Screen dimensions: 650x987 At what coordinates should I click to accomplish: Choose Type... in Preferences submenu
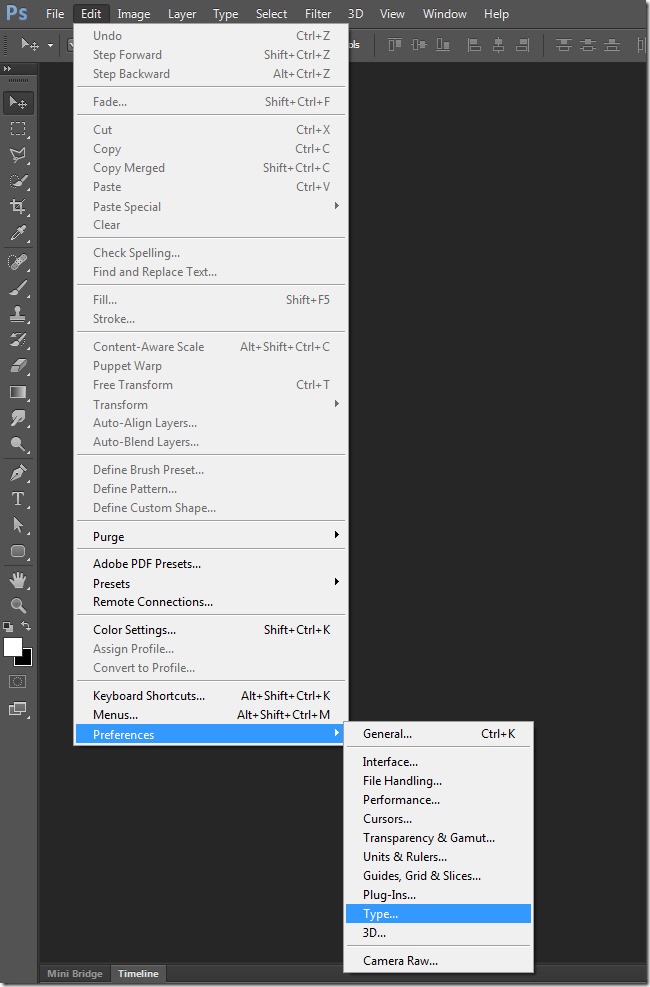coord(439,913)
